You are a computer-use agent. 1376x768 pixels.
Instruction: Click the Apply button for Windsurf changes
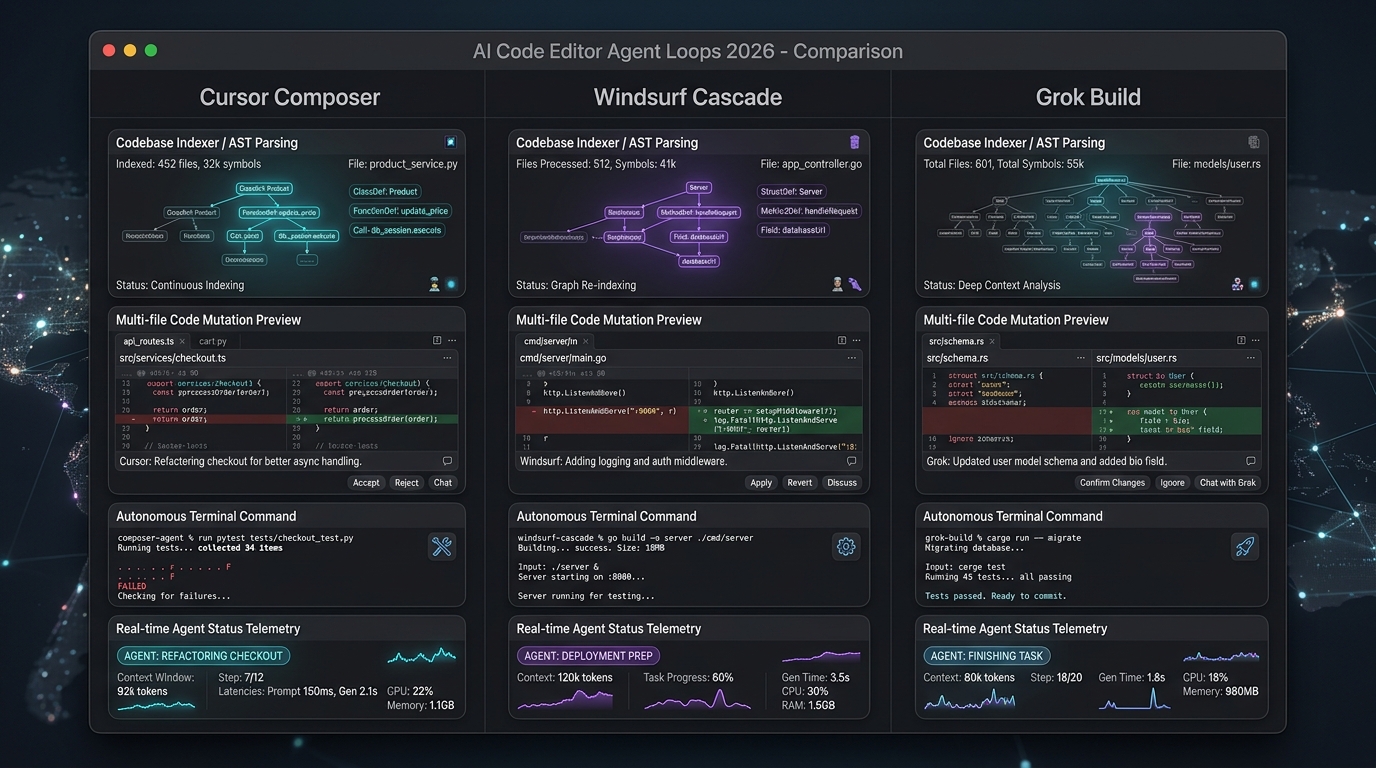coord(761,482)
